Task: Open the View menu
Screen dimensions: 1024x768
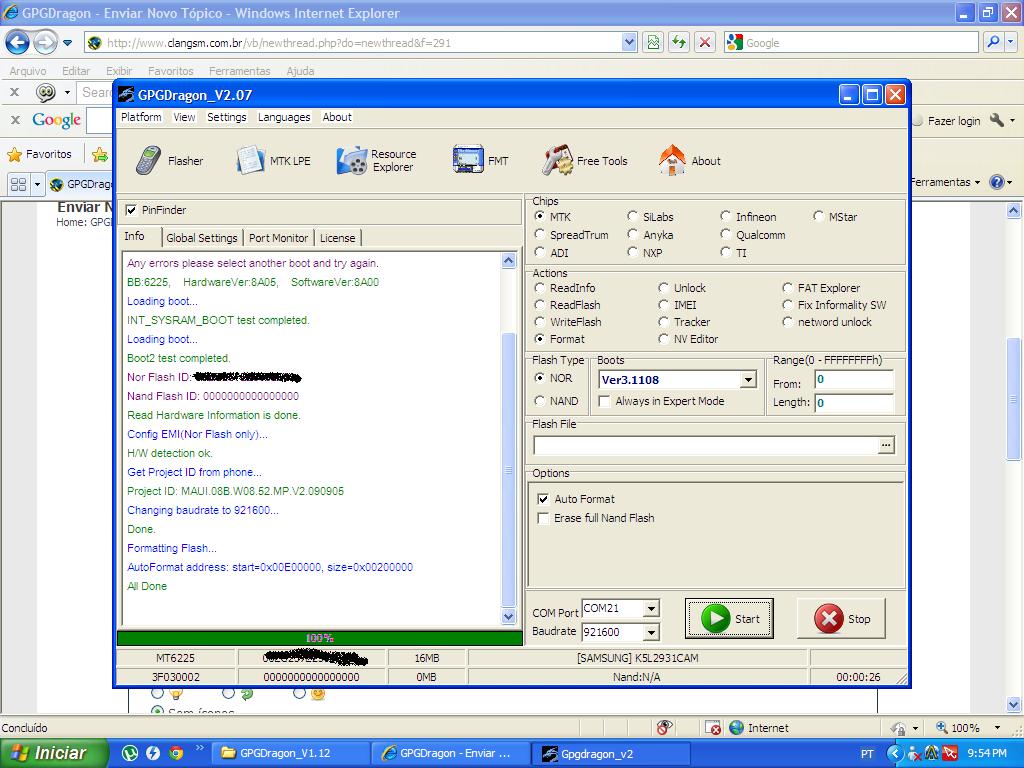Action: 184,117
